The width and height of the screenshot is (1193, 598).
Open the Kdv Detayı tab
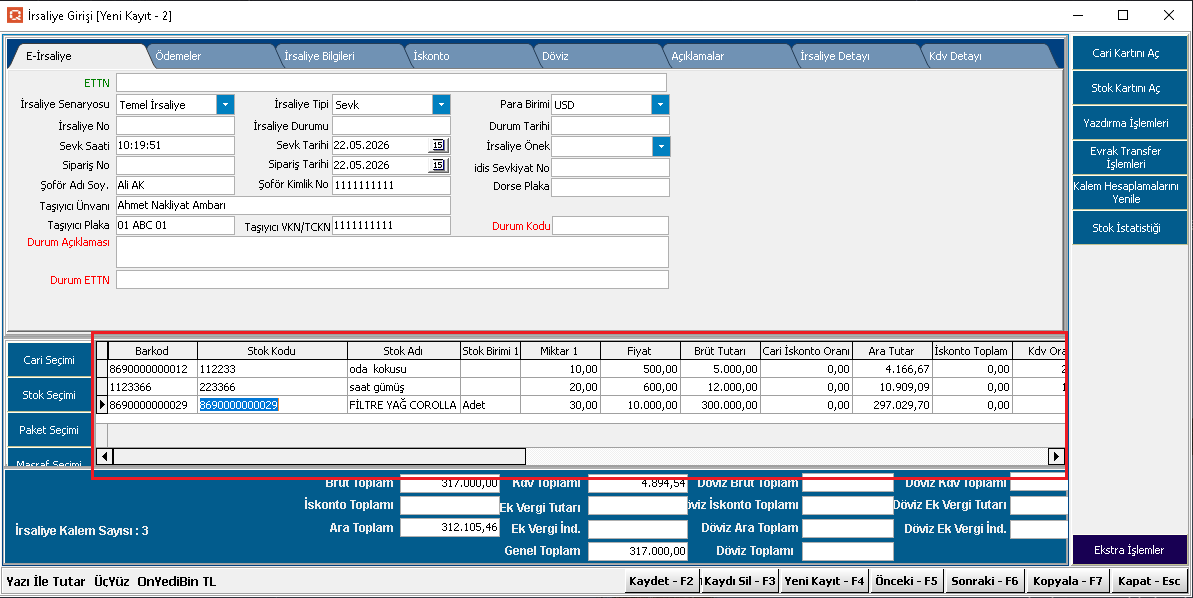(x=956, y=56)
